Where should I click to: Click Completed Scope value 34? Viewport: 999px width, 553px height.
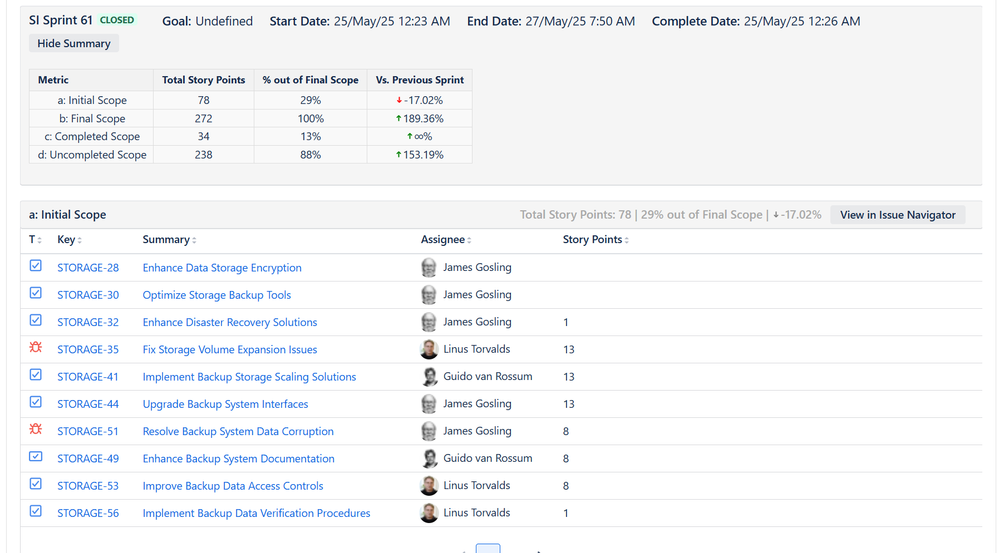click(x=203, y=136)
